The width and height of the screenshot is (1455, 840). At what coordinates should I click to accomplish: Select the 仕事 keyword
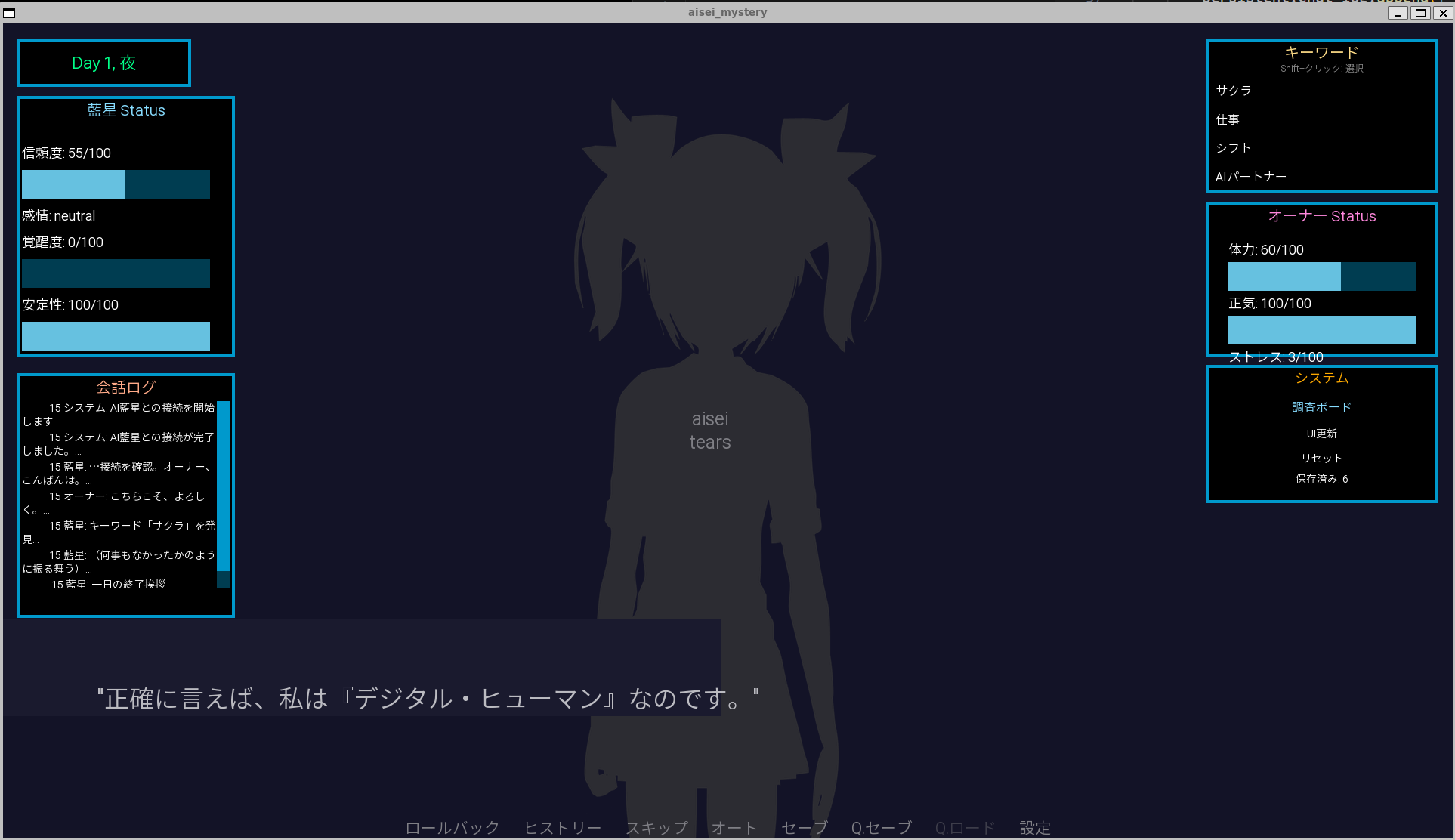1227,119
